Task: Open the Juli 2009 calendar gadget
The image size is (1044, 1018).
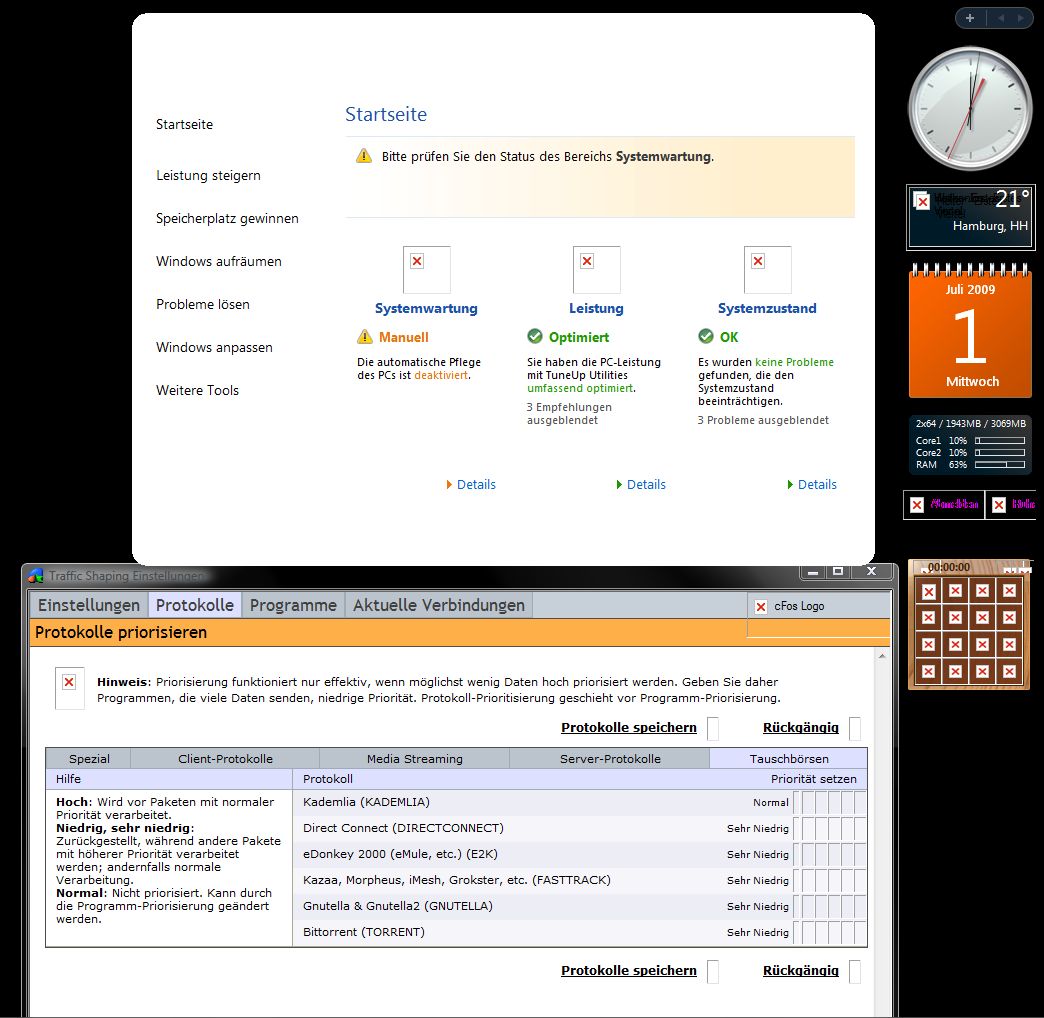Action: point(970,331)
